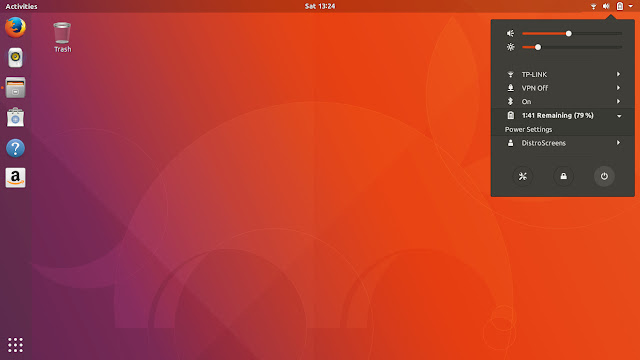Screen dimensions: 640x360
Task: Click the battery icon beside remaining time
Action: (x=511, y=116)
